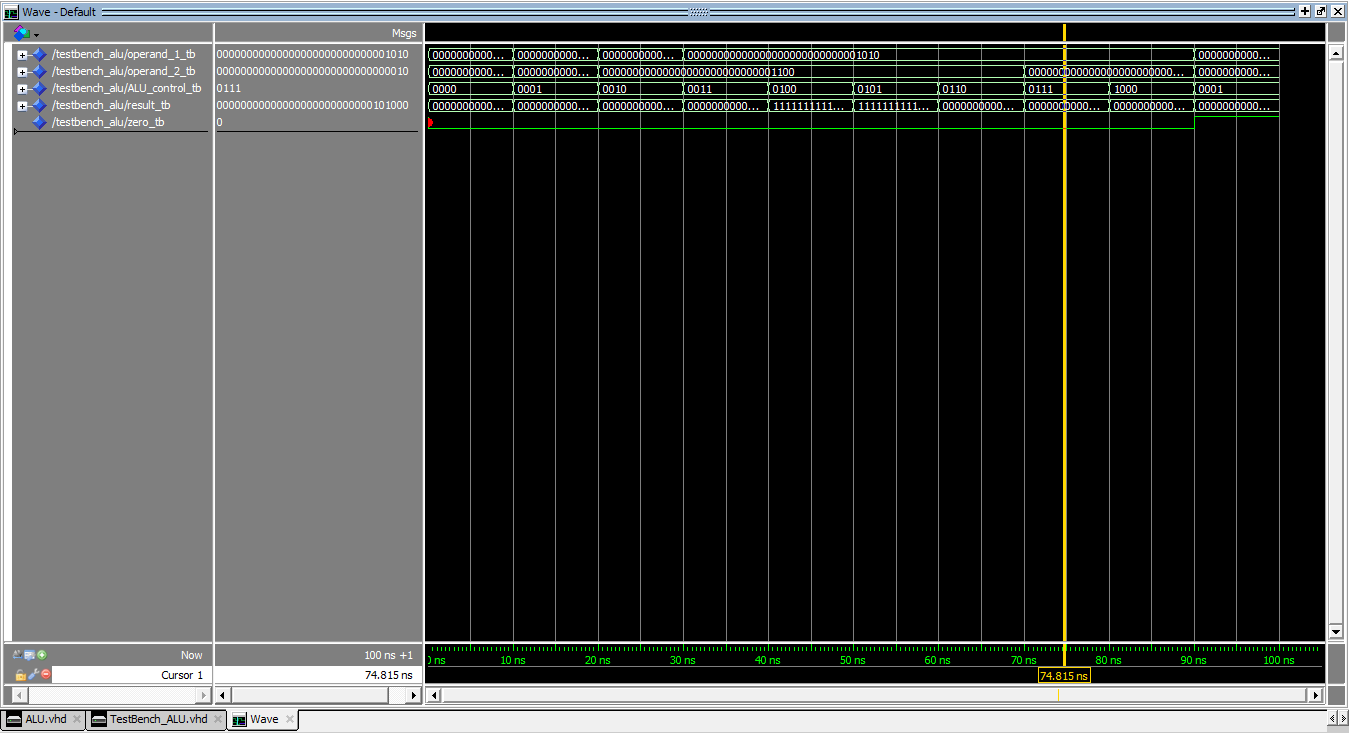Select the /testbench_alu/zero_tb signal name
Screen dimensions: 1349x733
[109, 121]
